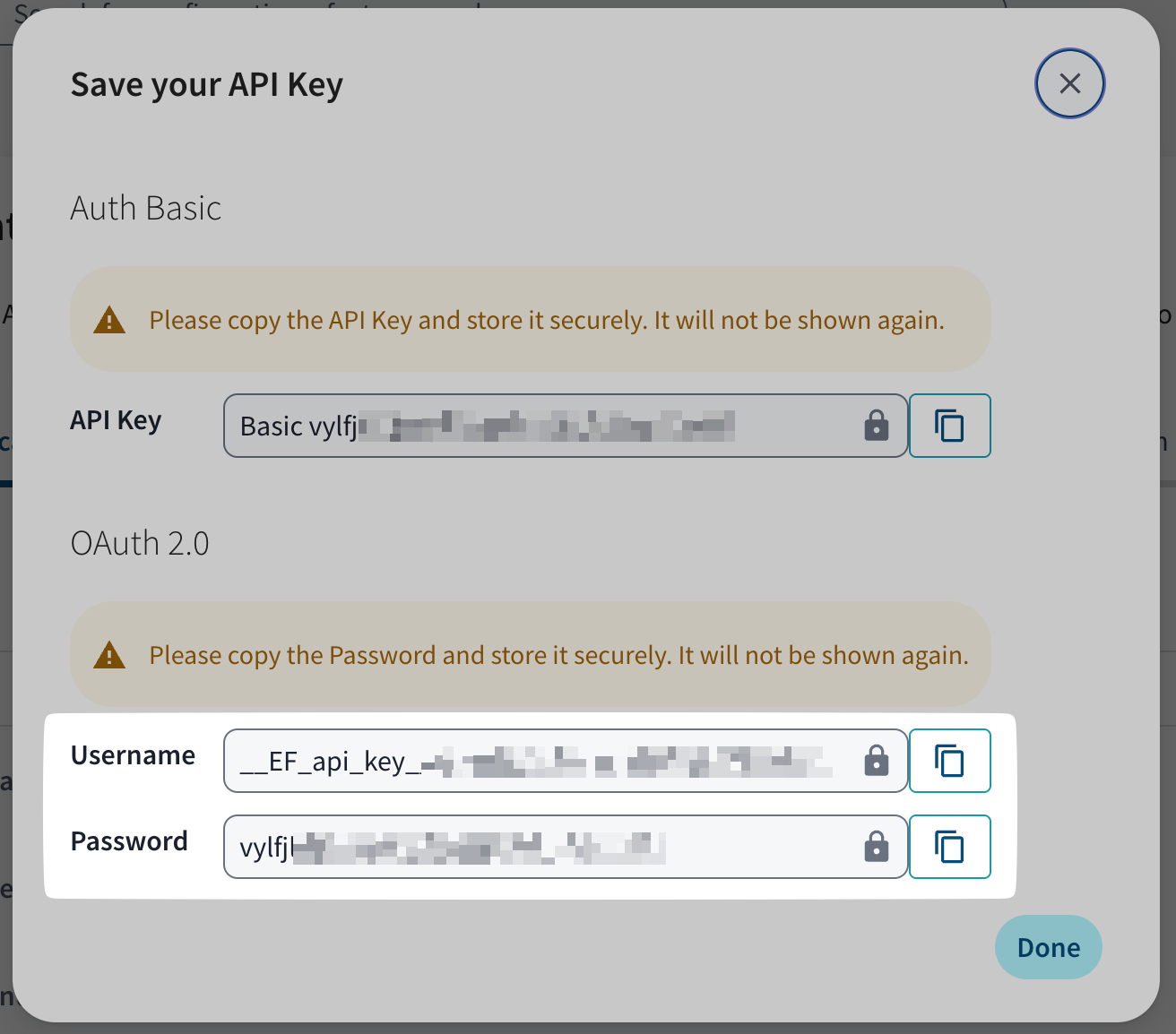Click inside the Username field
This screenshot has width=1176, height=1034.
click(x=538, y=761)
